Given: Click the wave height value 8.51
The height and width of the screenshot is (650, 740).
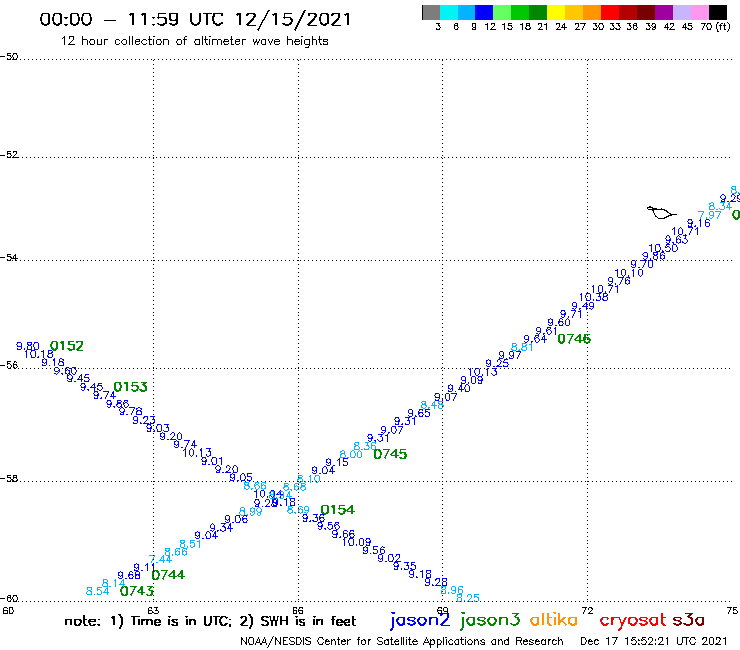Looking at the screenshot, I should pyautogui.click(x=190, y=544).
